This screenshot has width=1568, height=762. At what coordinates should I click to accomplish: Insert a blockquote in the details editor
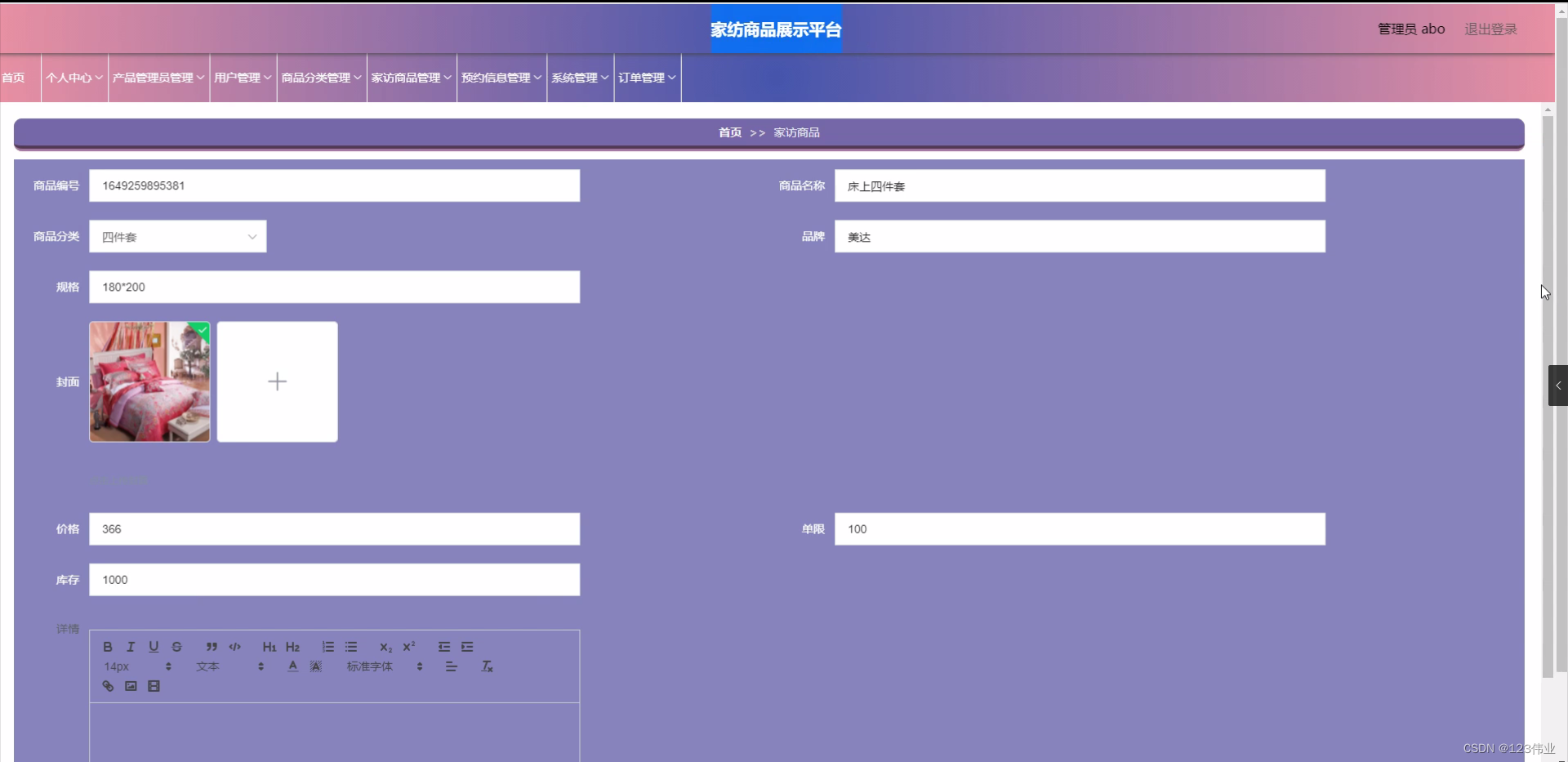211,646
